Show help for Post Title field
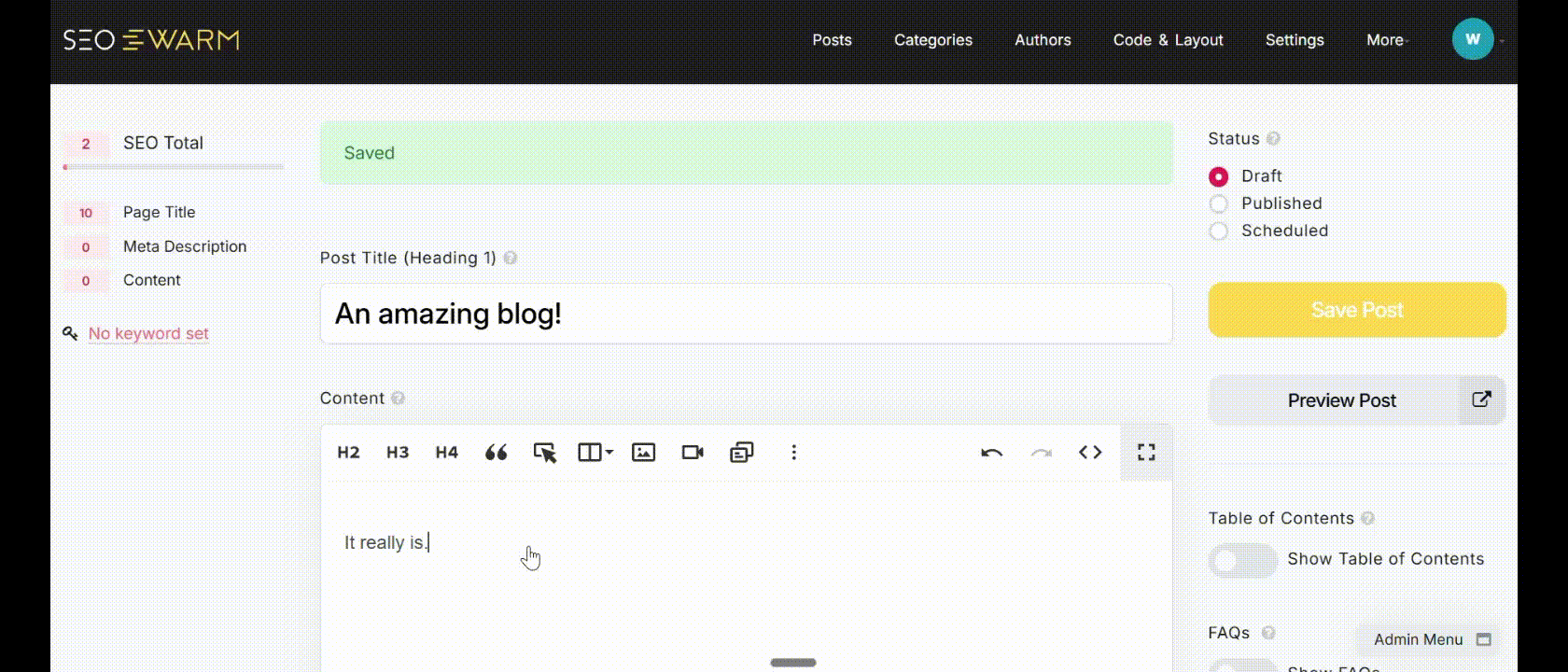 tap(511, 259)
